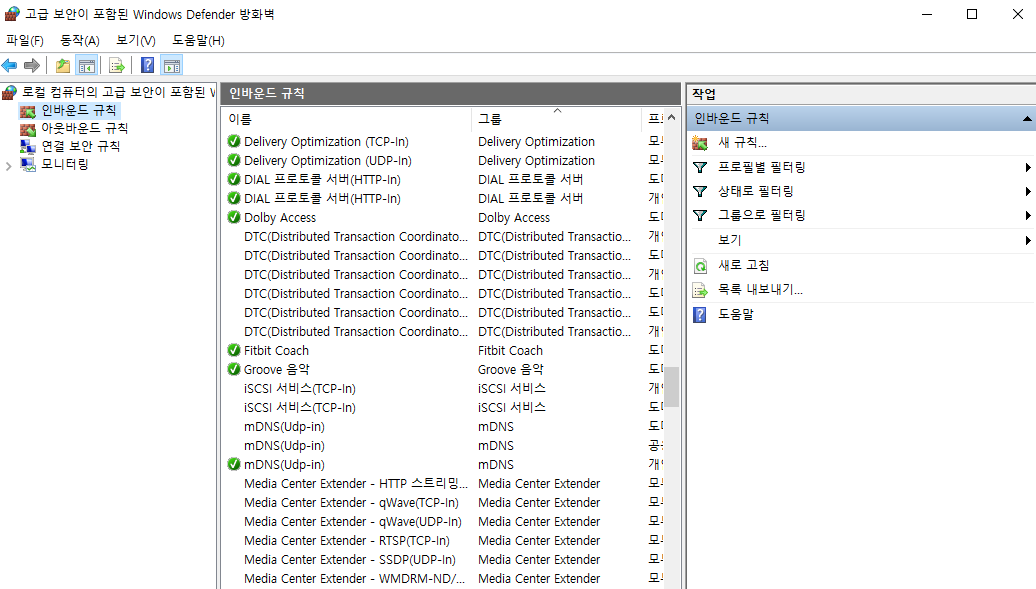
Task: Click the 연결 보안 규칙 tree icon
Action: coord(28,146)
